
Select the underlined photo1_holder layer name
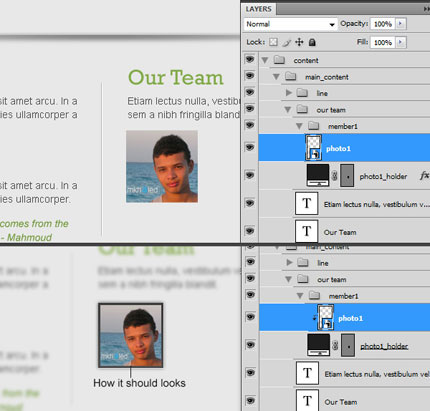point(384,346)
